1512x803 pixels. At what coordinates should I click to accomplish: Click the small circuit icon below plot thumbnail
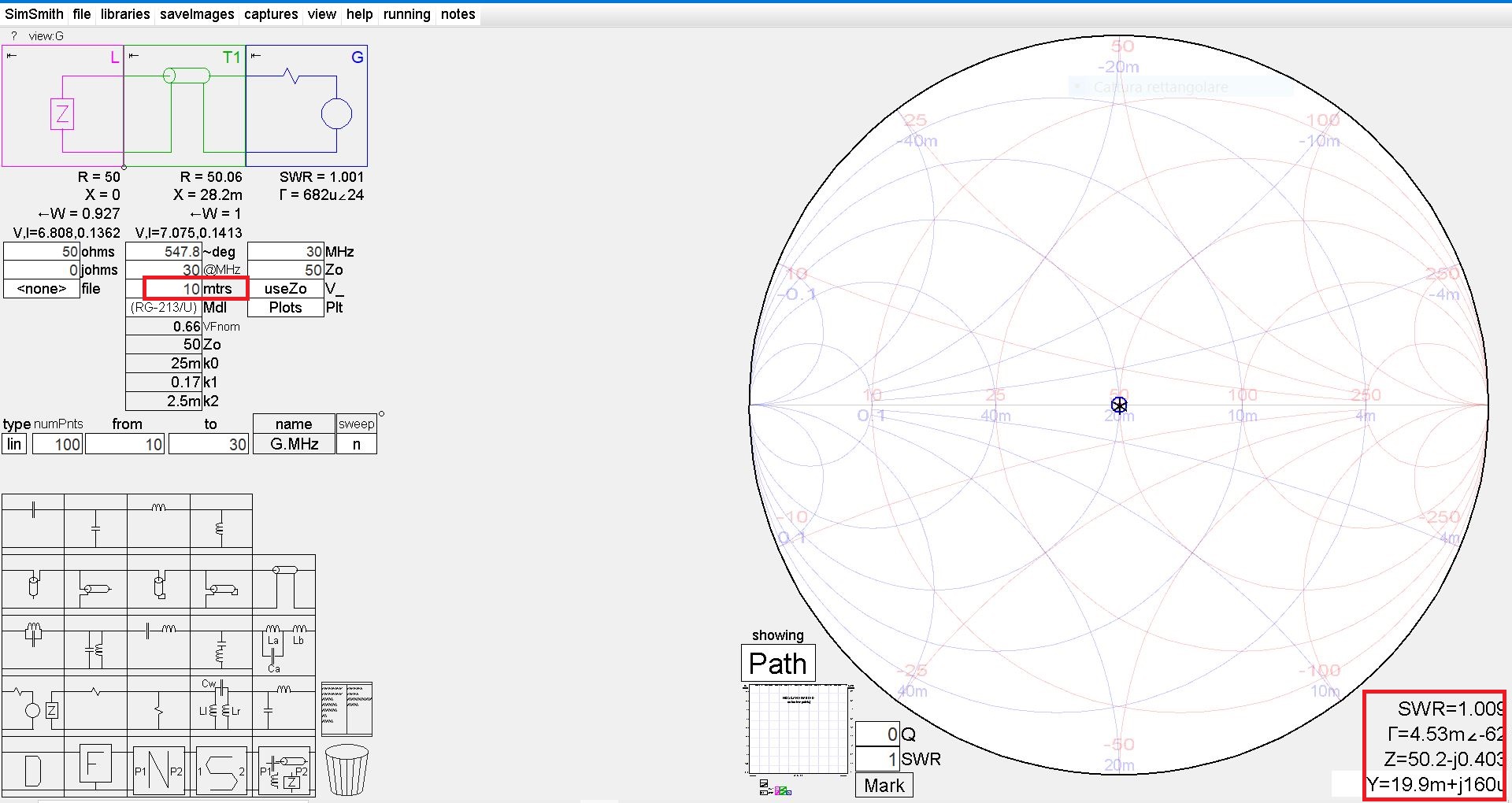775,787
